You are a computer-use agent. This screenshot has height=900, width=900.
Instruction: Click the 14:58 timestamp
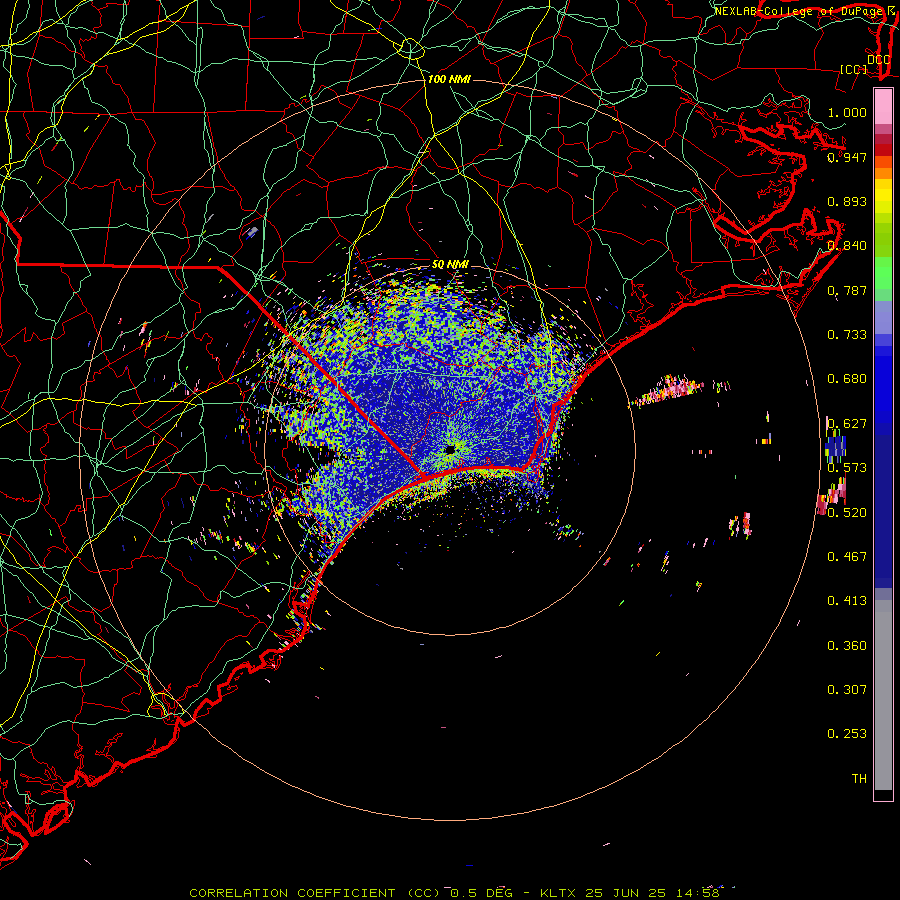697,893
